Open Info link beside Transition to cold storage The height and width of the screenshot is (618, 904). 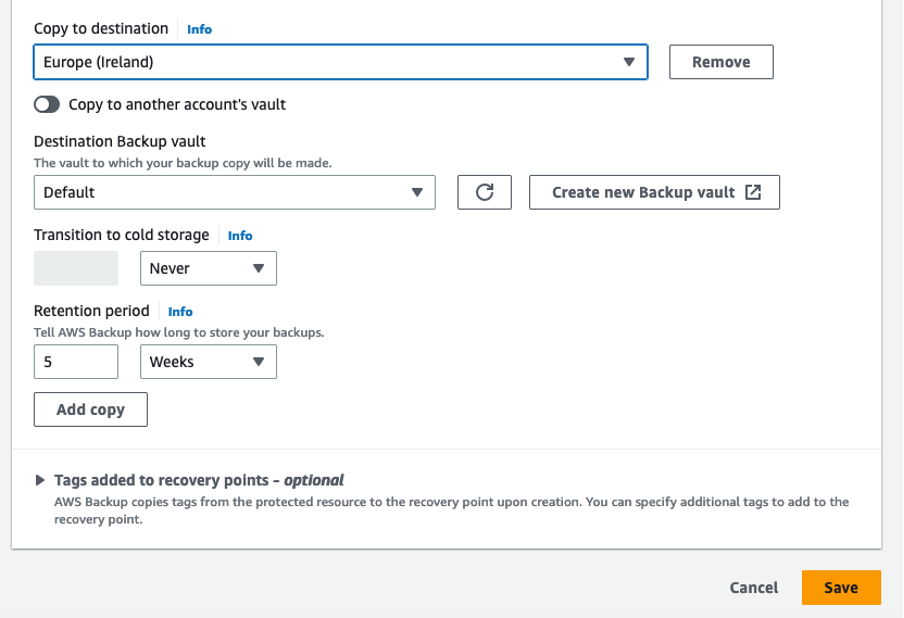240,236
